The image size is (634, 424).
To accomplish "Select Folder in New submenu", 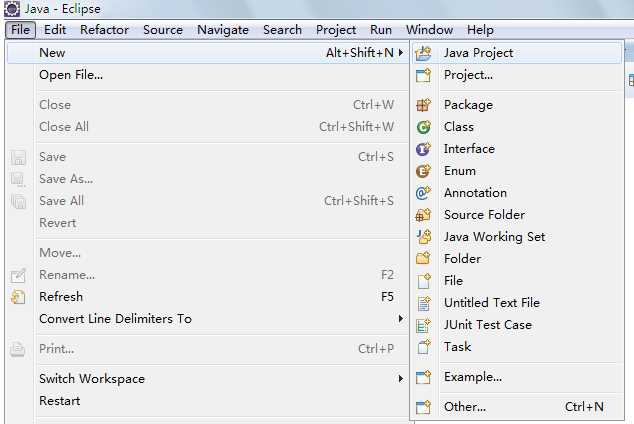I will pyautogui.click(x=517, y=259).
